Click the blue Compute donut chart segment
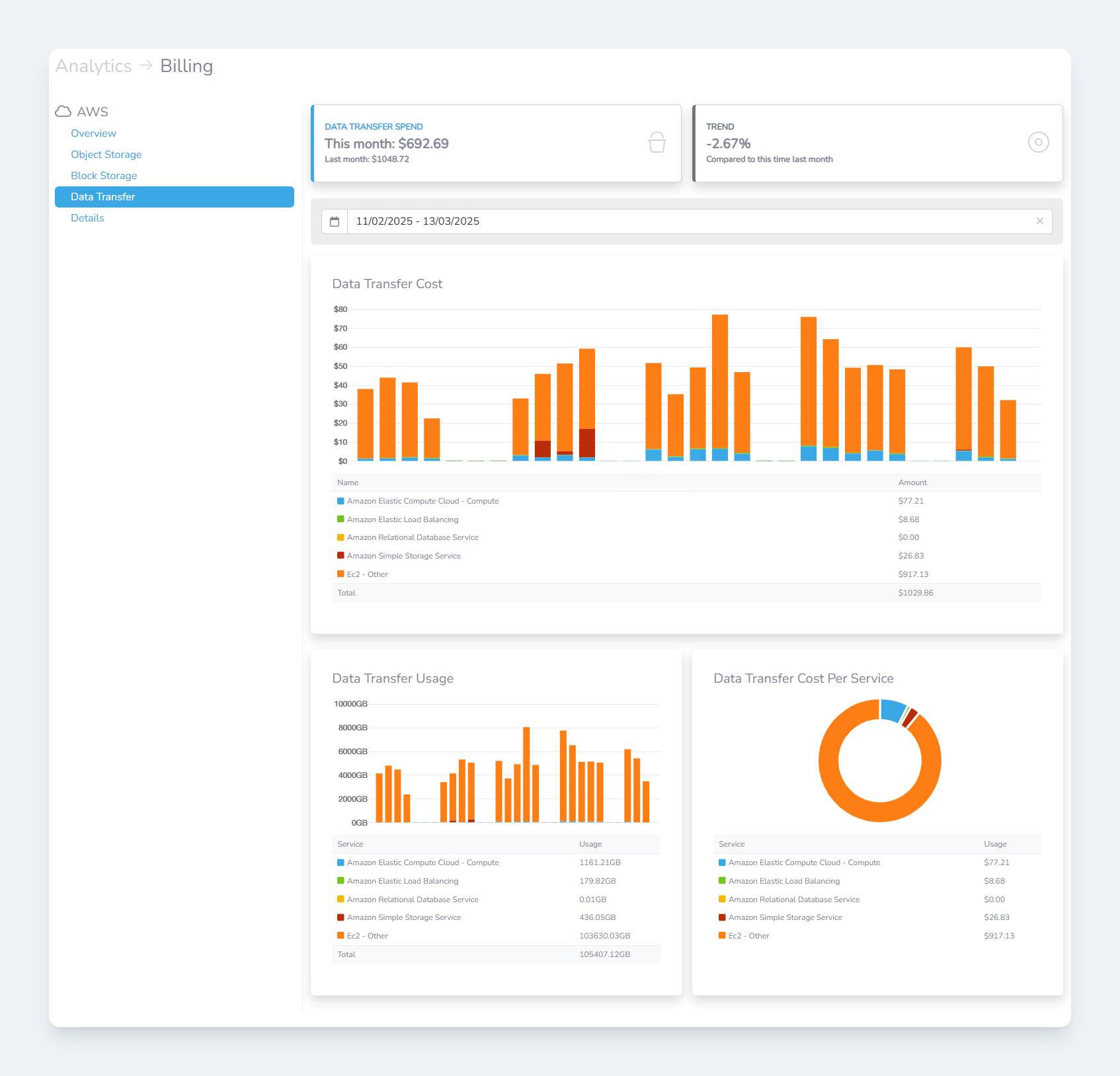The width and height of the screenshot is (1120, 1076). tap(891, 710)
